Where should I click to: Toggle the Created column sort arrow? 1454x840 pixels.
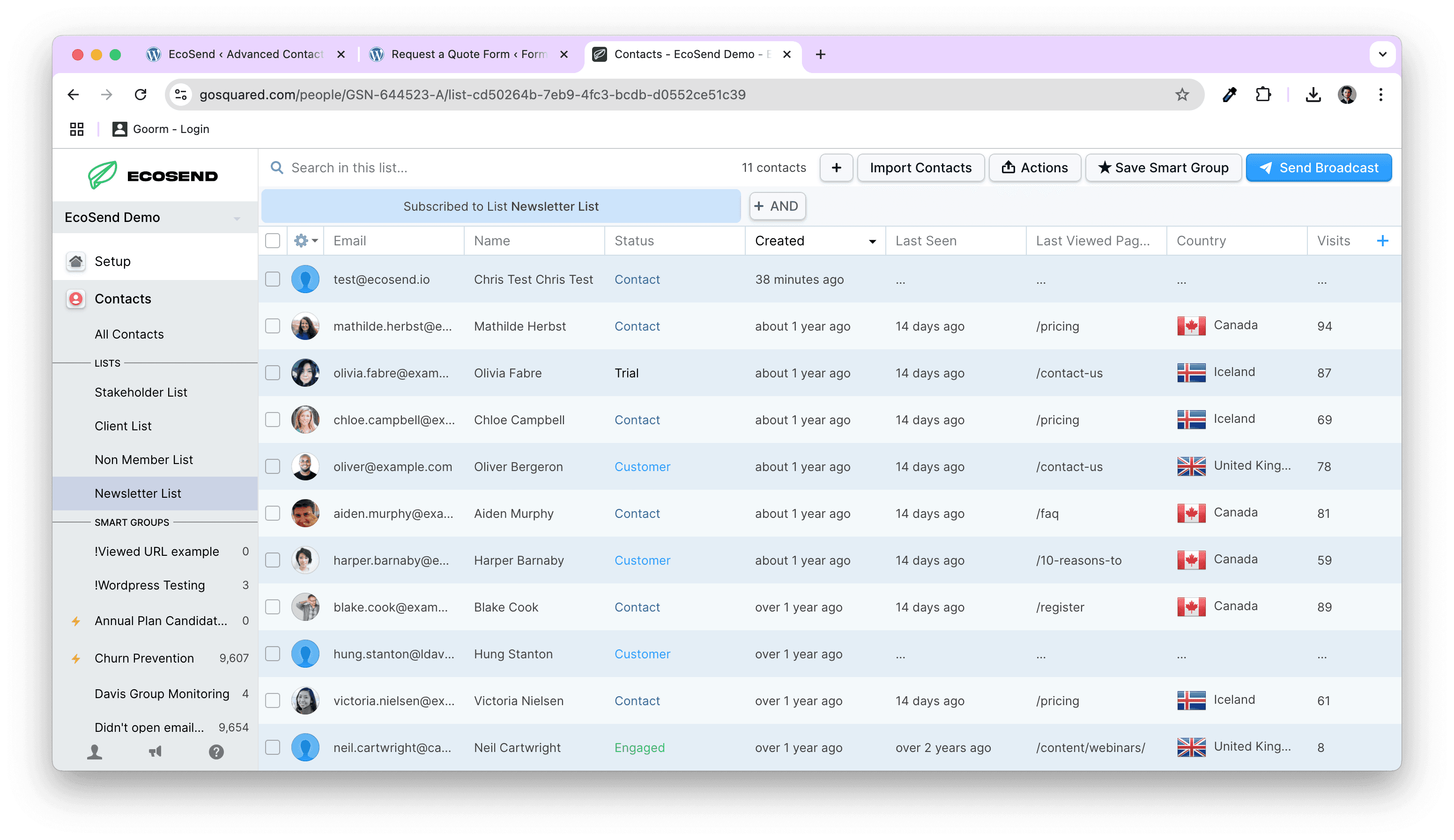[x=872, y=241]
